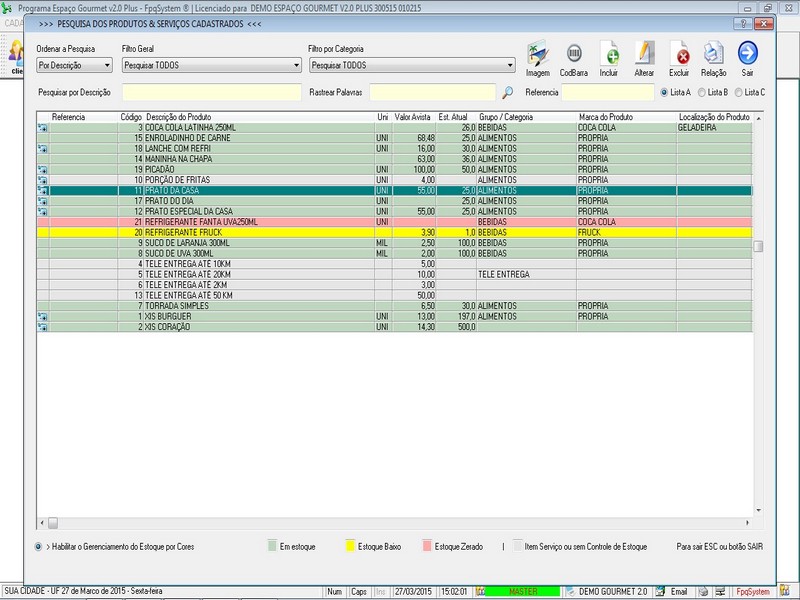Select the Lista B radio button
Screen dimensions: 800x600
click(702, 93)
